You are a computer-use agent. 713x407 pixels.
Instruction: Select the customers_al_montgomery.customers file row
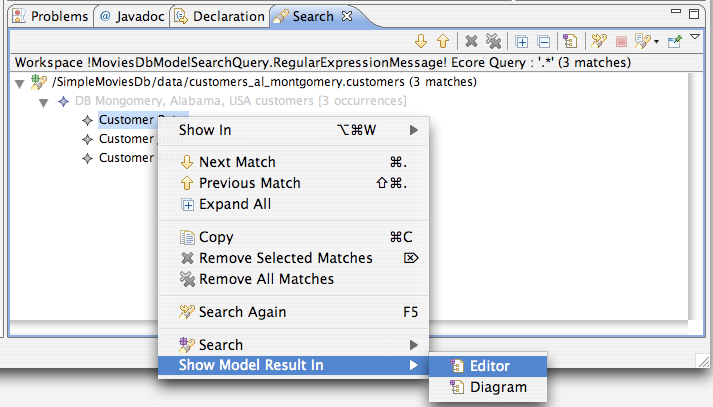tap(265, 82)
